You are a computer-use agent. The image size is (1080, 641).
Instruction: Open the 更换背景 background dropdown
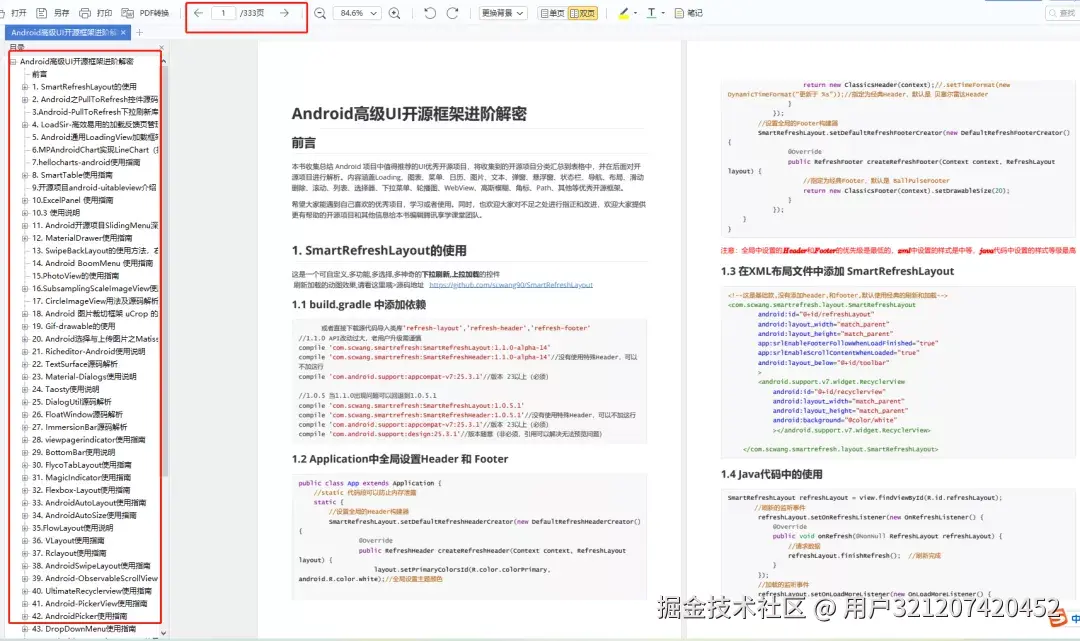pyautogui.click(x=503, y=13)
